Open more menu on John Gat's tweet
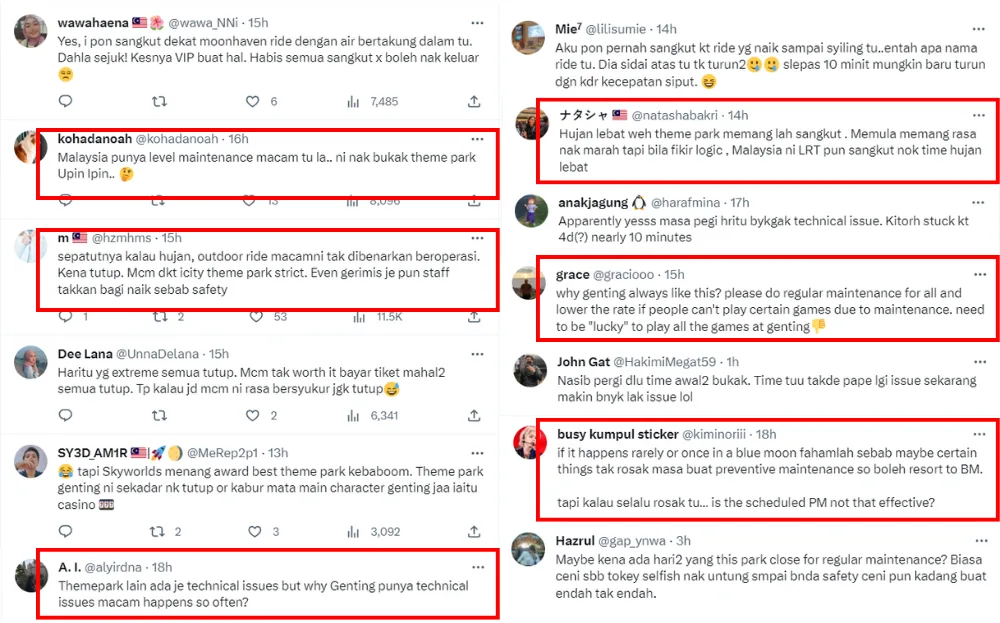 977,361
